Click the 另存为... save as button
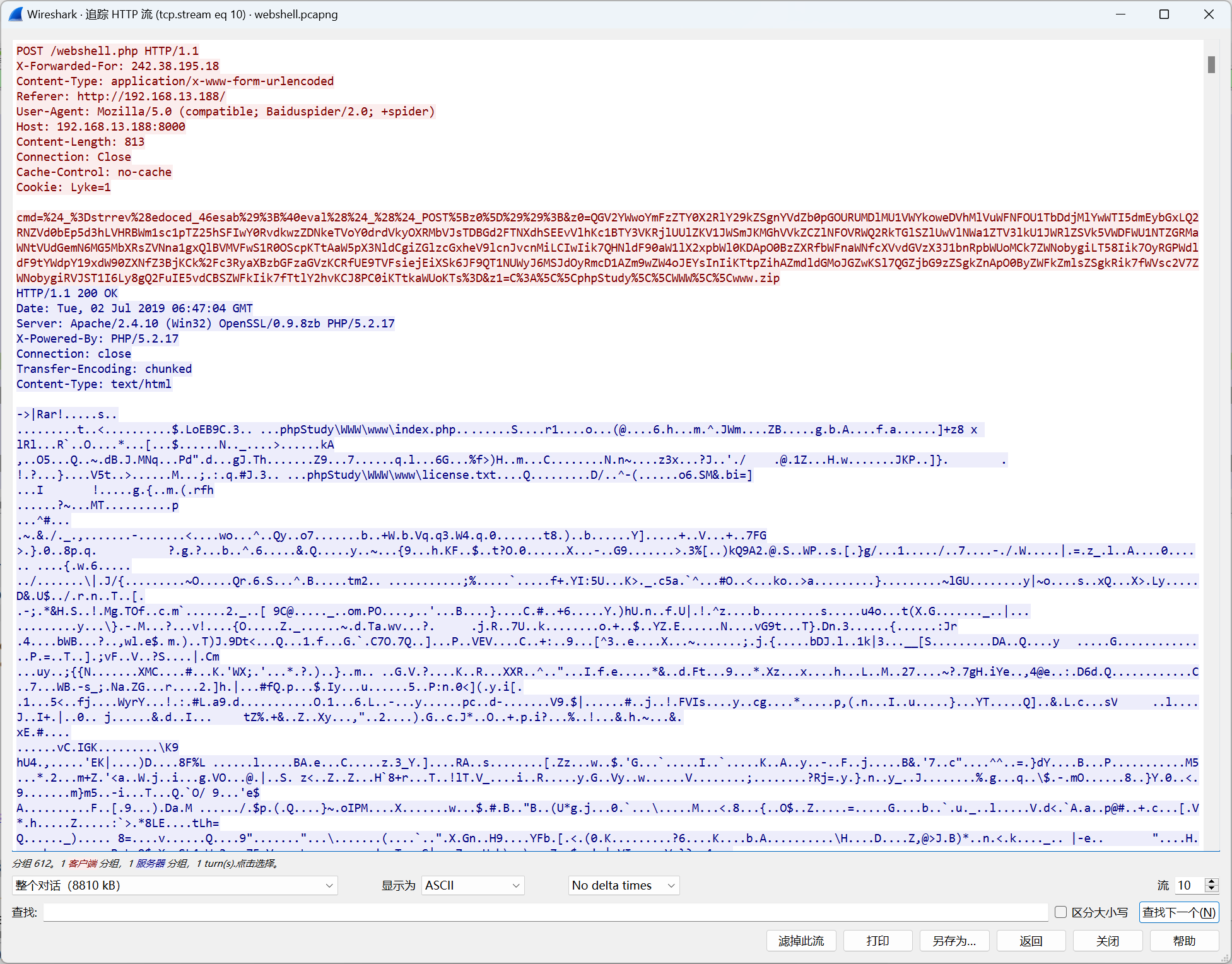This screenshot has width=1232, height=964. (x=954, y=941)
